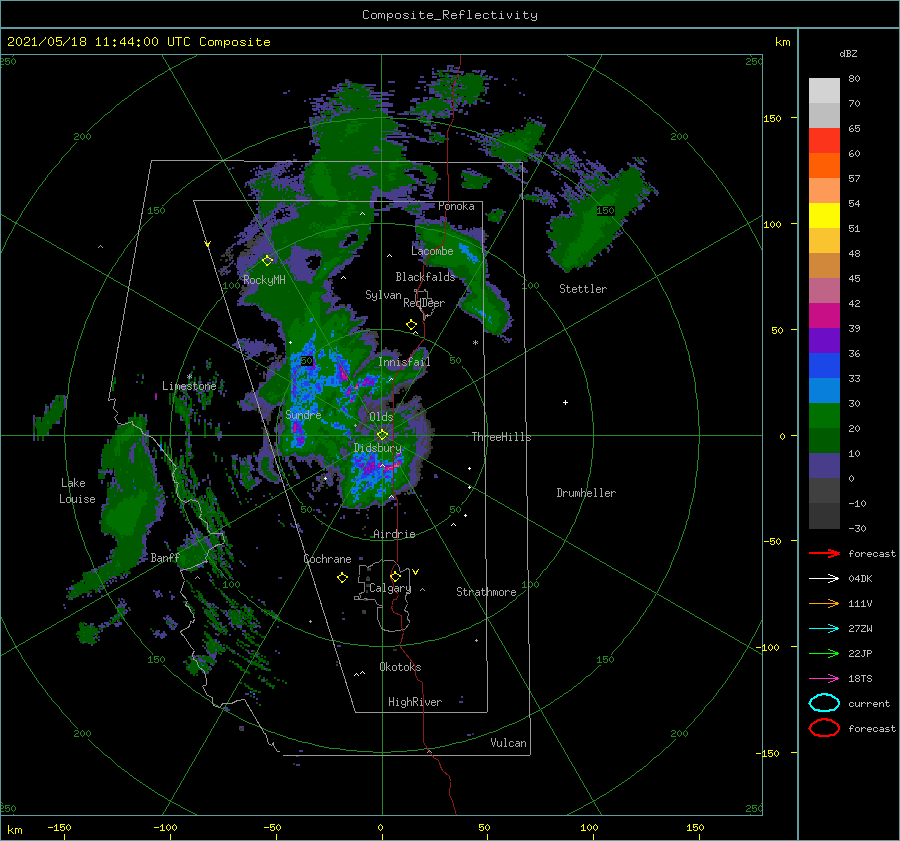The height and width of the screenshot is (841, 900).
Task: Click the Olds city label
Action: click(x=381, y=417)
